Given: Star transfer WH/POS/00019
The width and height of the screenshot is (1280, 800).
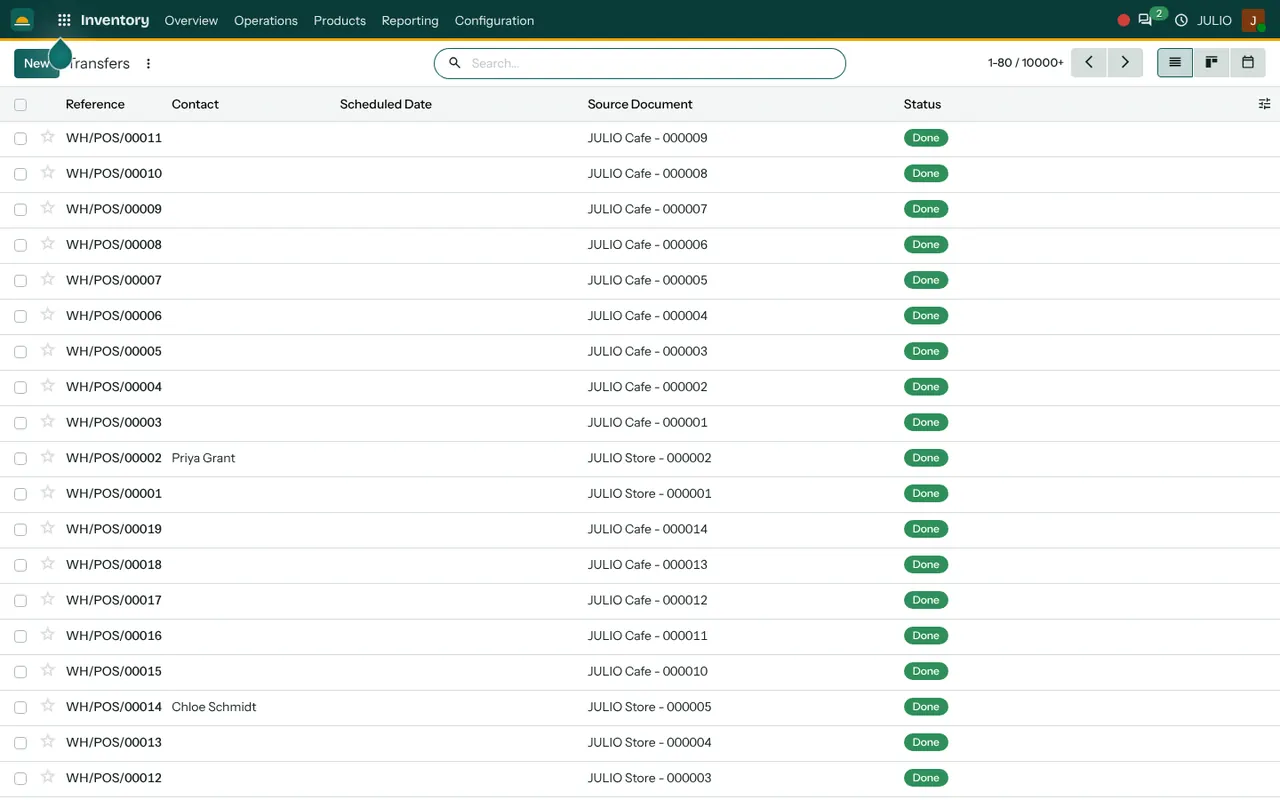Looking at the screenshot, I should click(47, 528).
